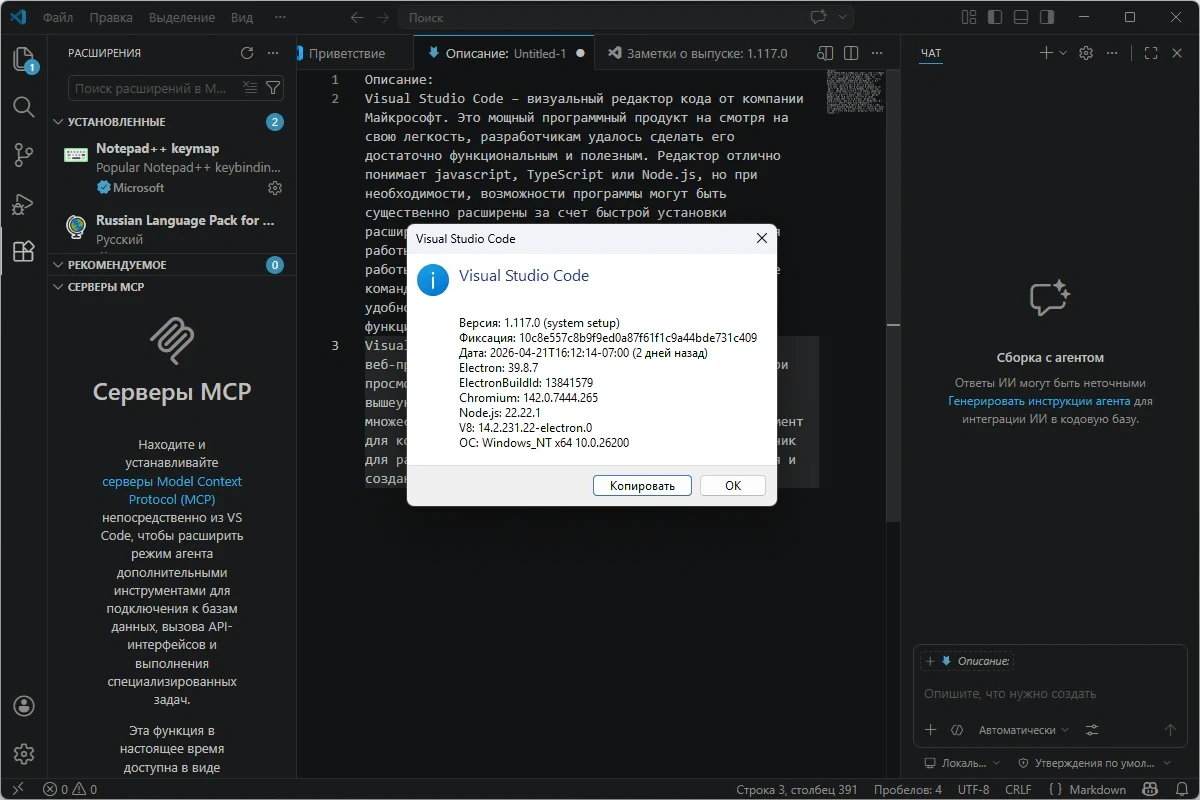Open the Accounts icon in activity bar
Viewport: 1200px width, 800px height.
click(x=24, y=706)
